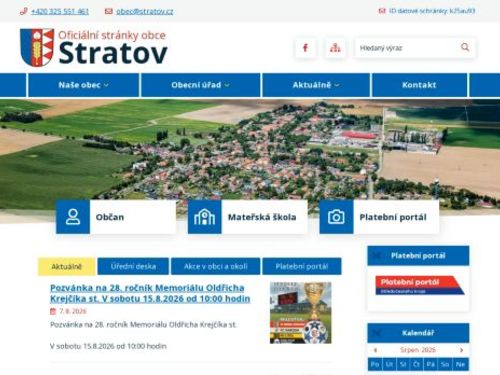Click the search magnifier icon
Viewport: 500px width, 375px height.
(x=465, y=48)
